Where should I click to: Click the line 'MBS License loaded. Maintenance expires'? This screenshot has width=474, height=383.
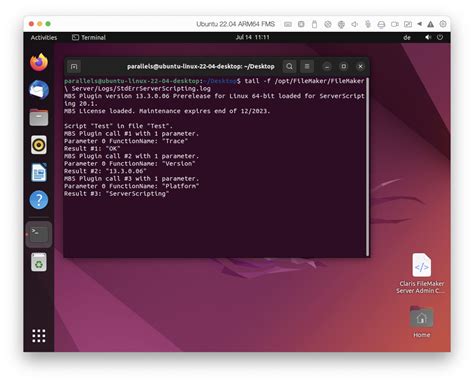[167, 111]
